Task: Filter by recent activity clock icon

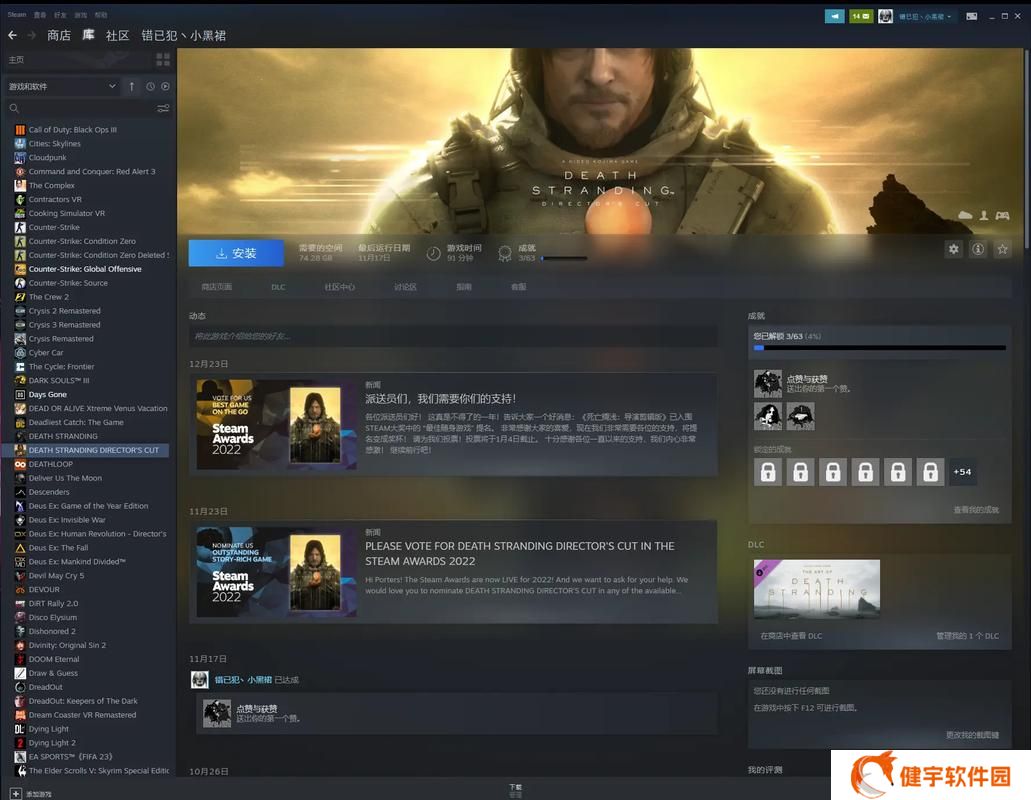Action: click(151, 86)
